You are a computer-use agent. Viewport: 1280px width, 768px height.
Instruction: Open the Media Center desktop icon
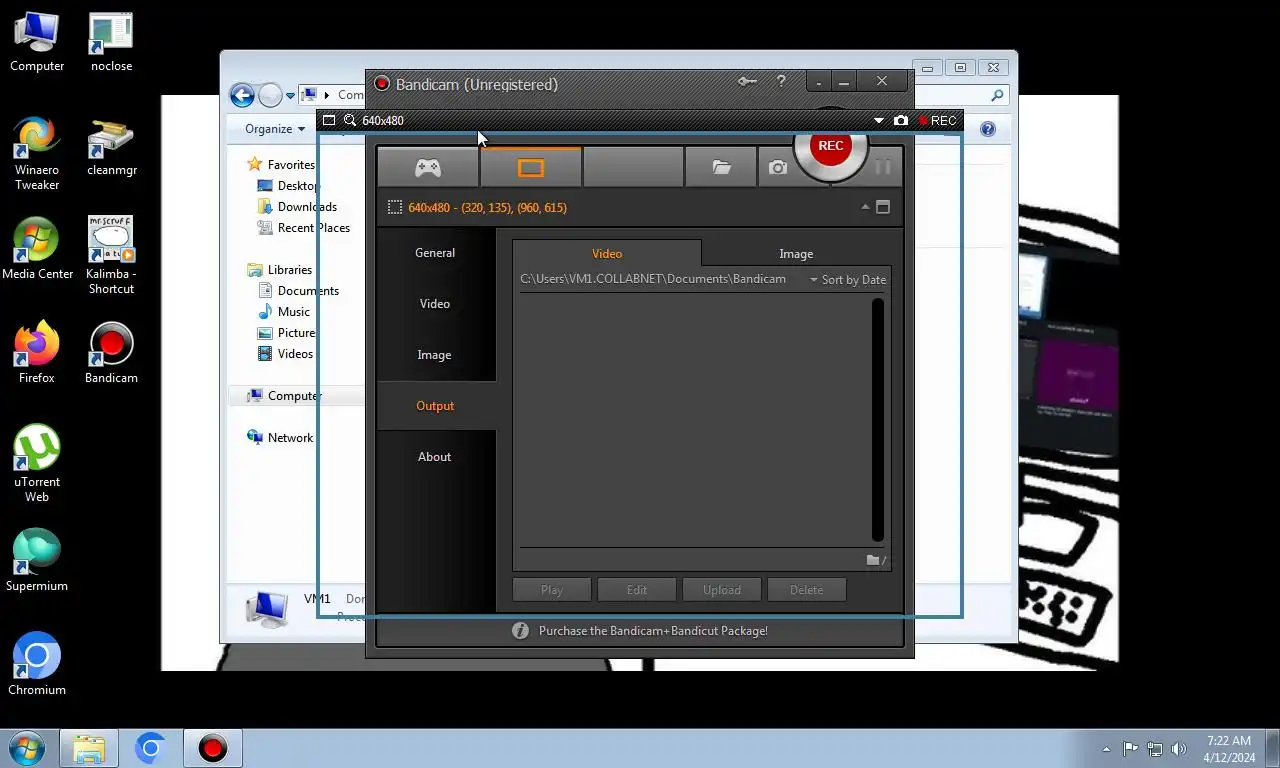pos(37,250)
